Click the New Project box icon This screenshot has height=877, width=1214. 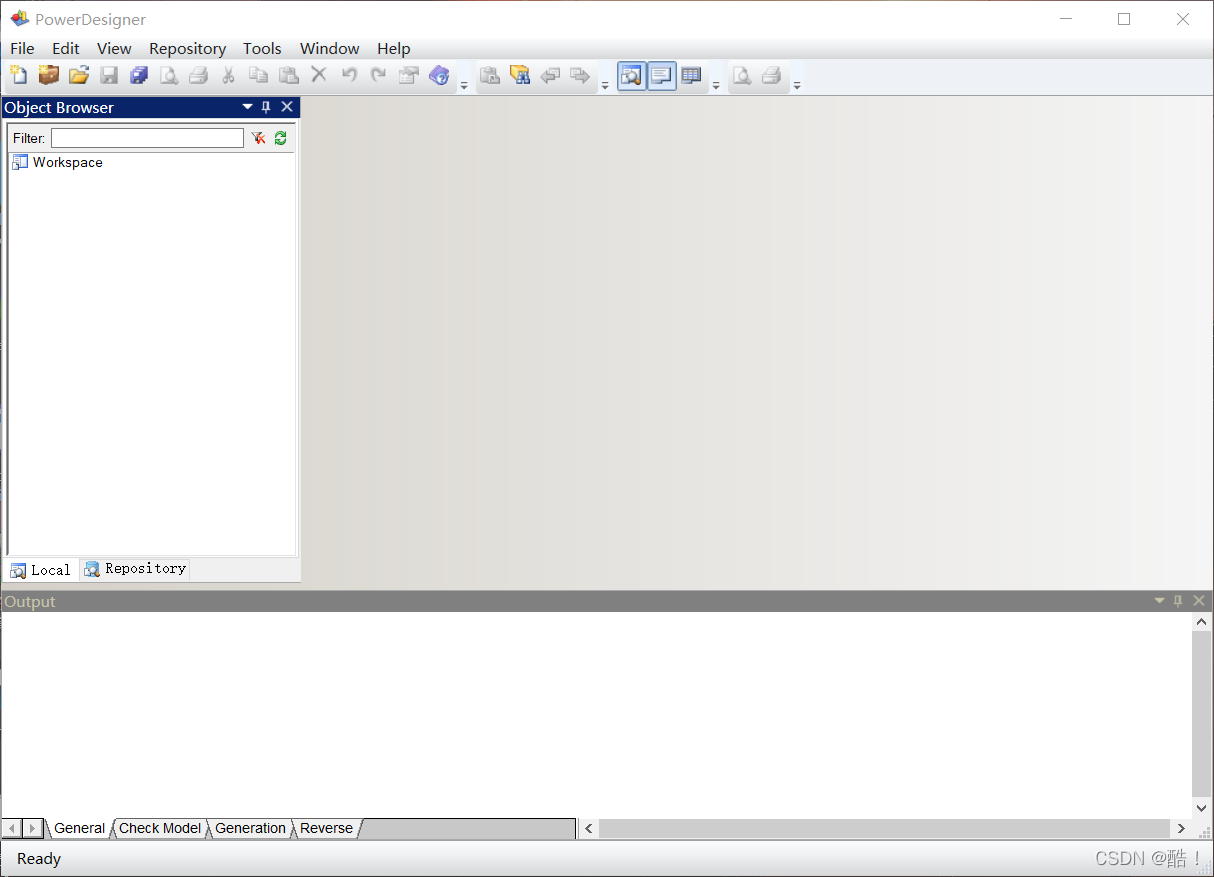coord(48,75)
